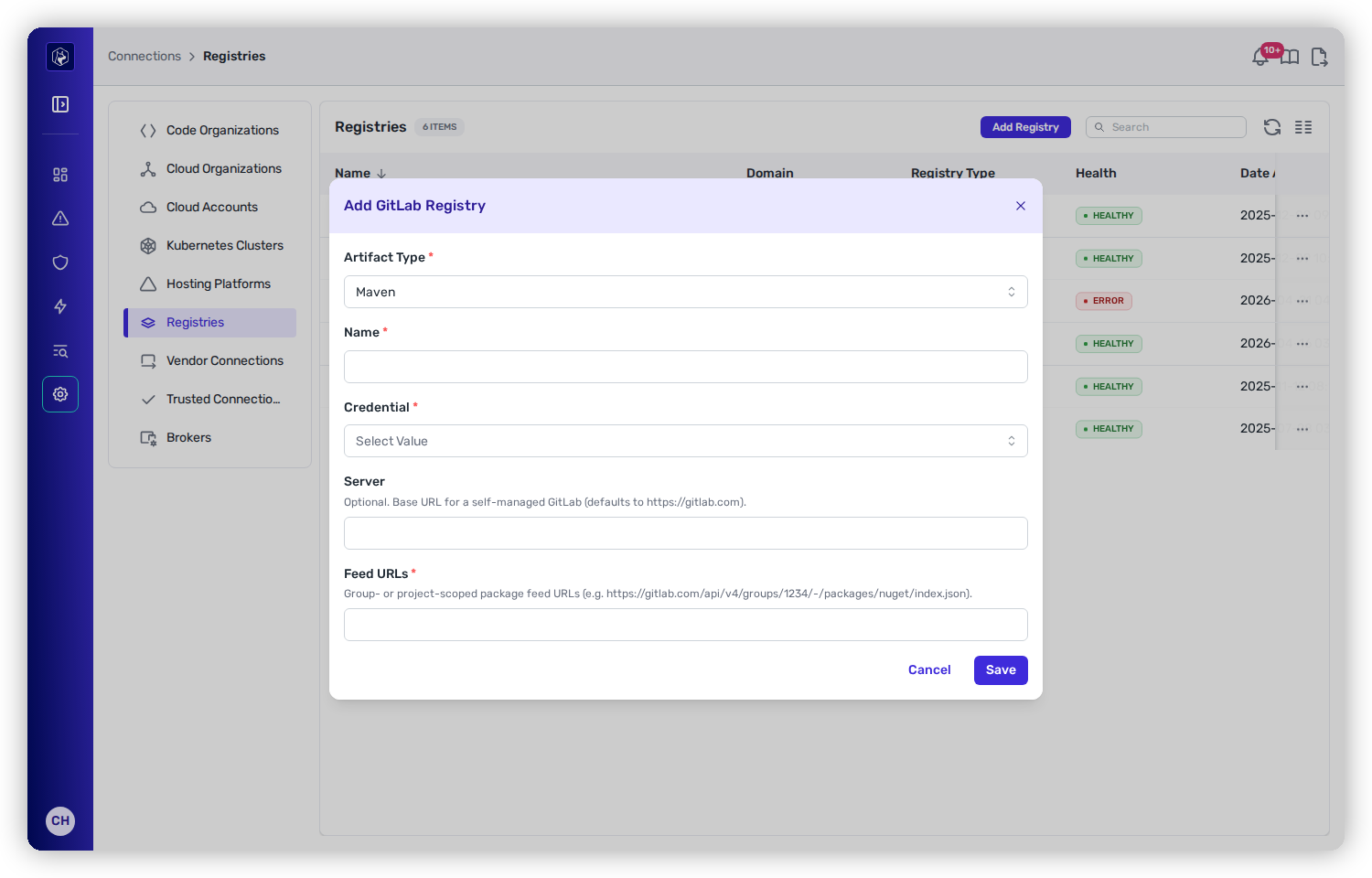Open the lightning bolt section
Screen dimensions: 1372x878
(x=60, y=306)
